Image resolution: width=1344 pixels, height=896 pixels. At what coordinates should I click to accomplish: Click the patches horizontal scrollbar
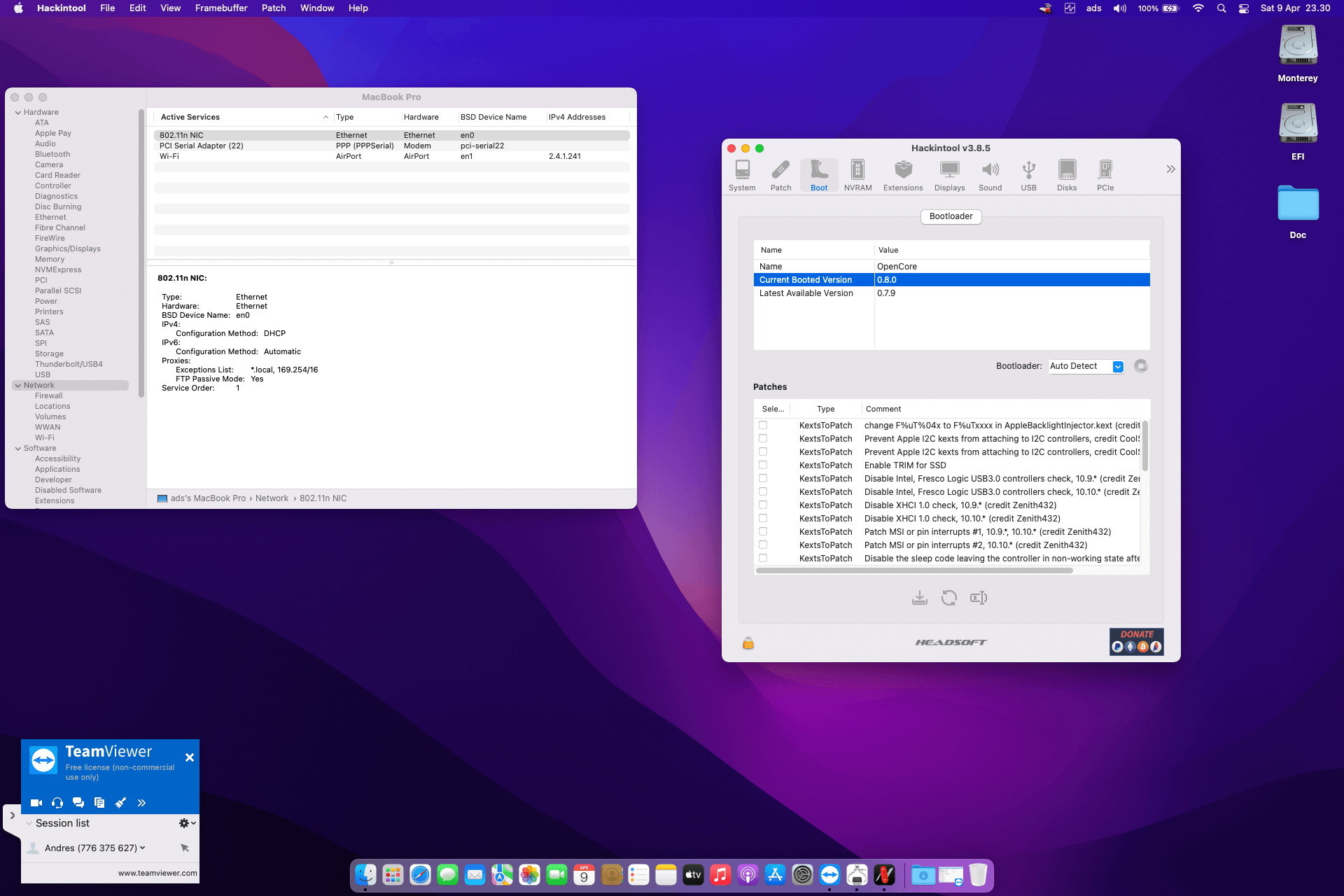pos(913,570)
